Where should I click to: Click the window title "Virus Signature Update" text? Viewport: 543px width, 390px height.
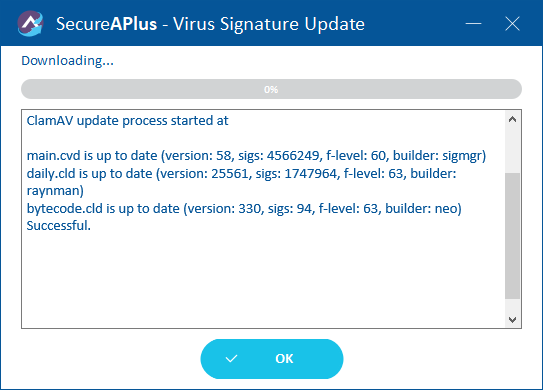[x=269, y=24]
